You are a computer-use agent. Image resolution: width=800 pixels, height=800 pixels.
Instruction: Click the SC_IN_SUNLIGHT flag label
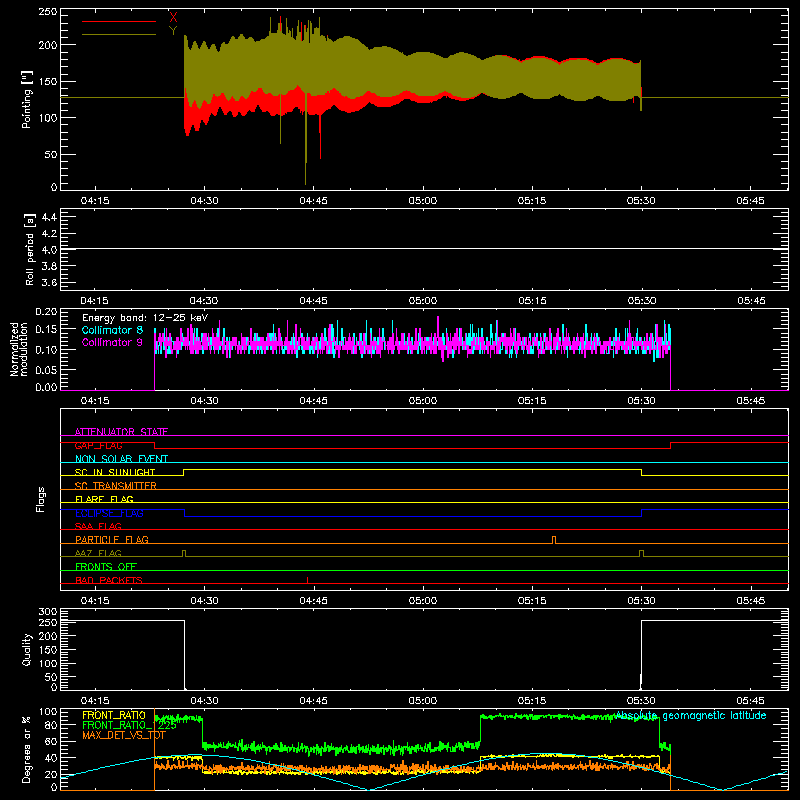pos(115,472)
